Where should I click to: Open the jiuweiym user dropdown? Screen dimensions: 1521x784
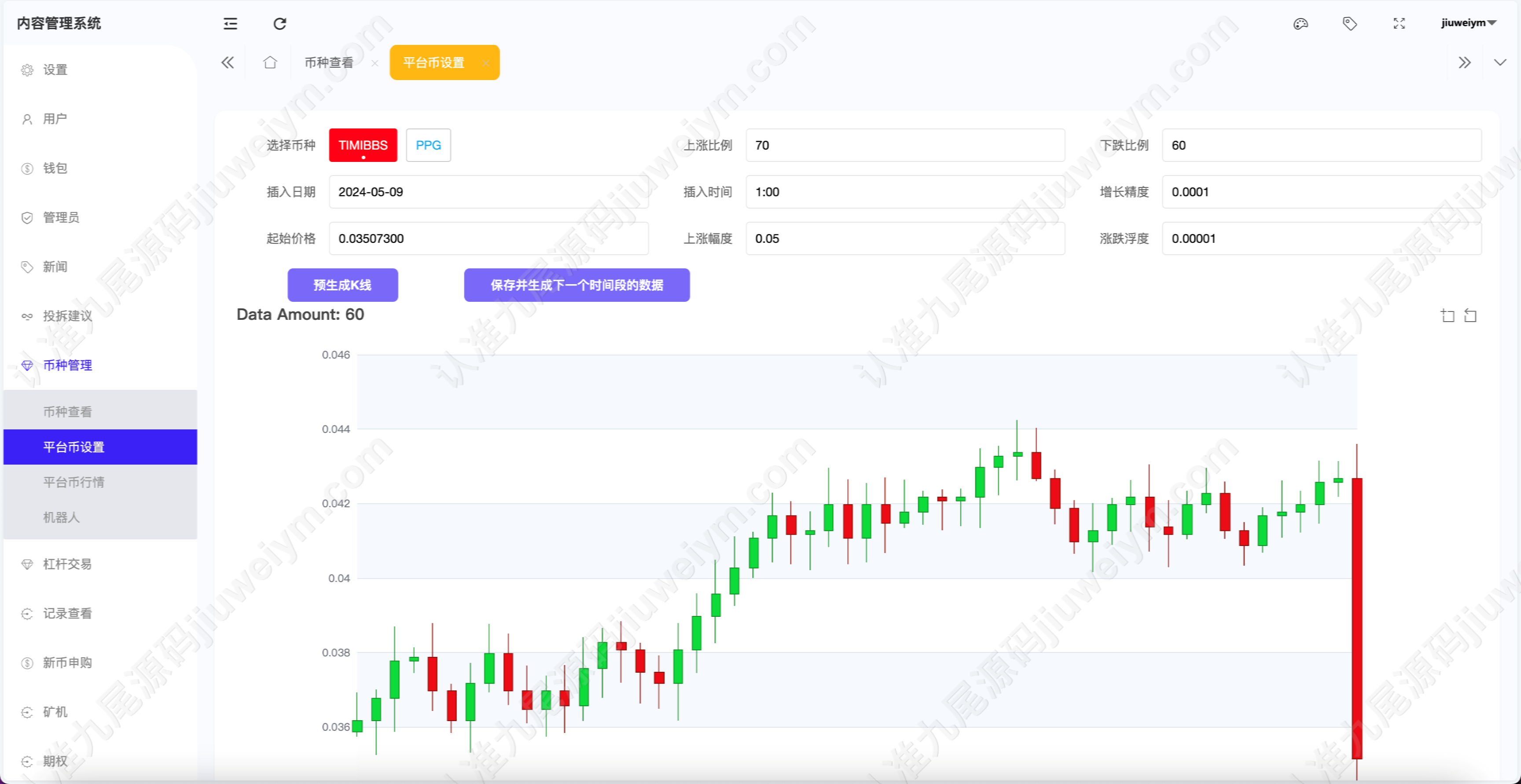pyautogui.click(x=1468, y=23)
